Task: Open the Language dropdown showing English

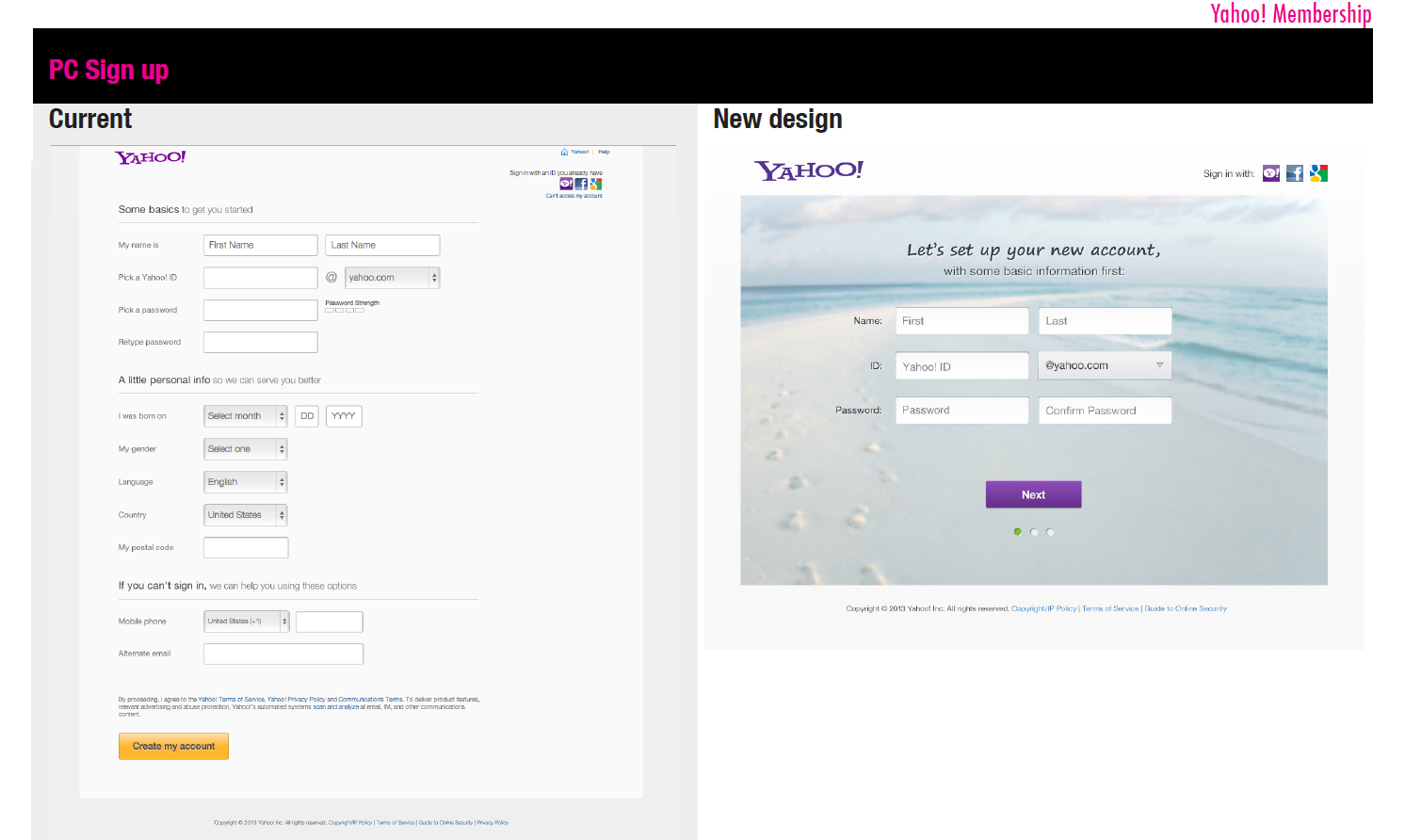Action: coord(246,482)
